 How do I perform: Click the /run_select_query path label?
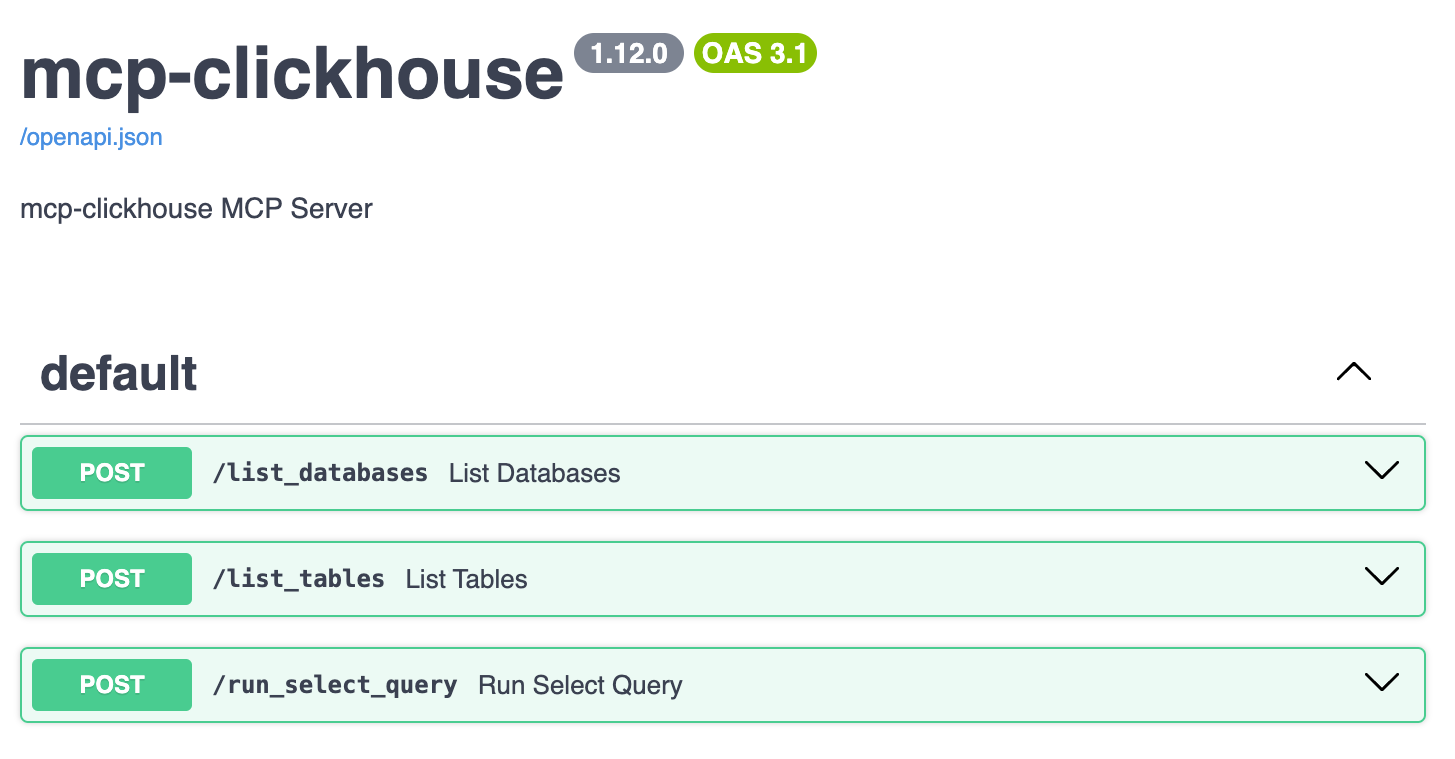click(x=337, y=685)
